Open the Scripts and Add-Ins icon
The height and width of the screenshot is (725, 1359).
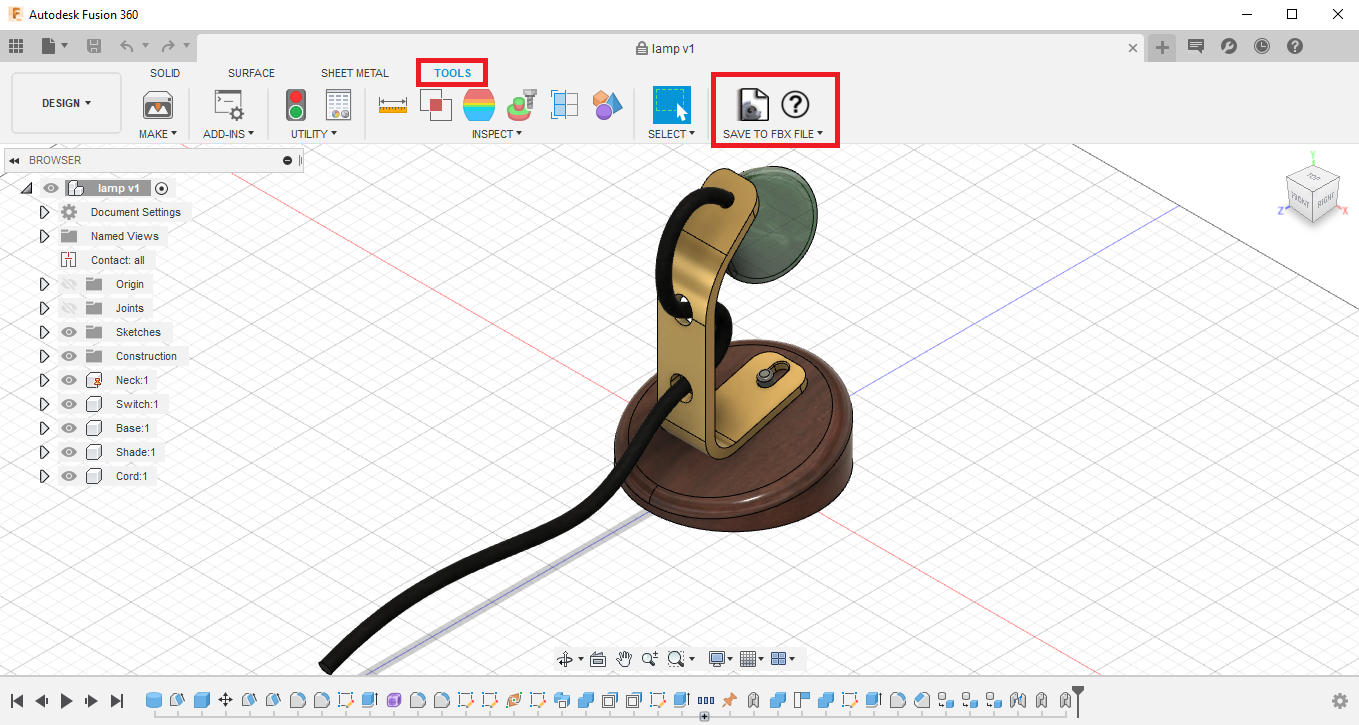click(x=229, y=105)
